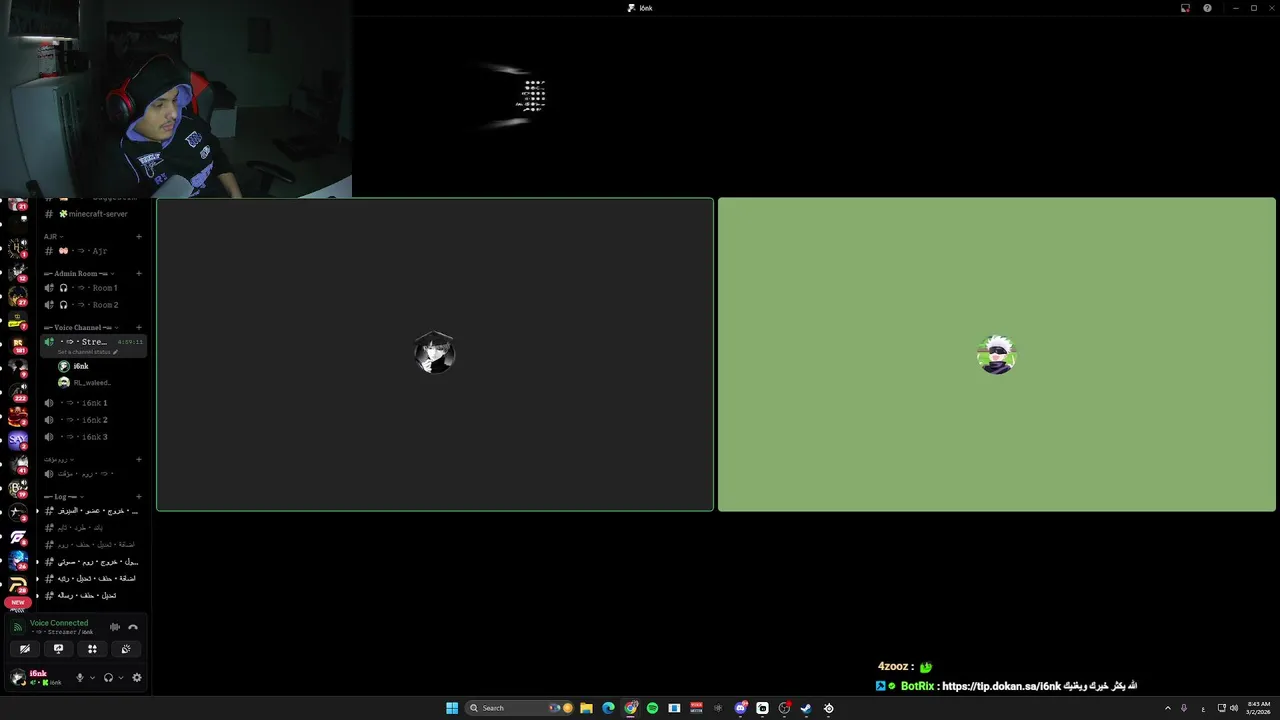Image resolution: width=1280 pixels, height=720 pixels.
Task: Open microphone input options chevron
Action: click(x=93, y=677)
